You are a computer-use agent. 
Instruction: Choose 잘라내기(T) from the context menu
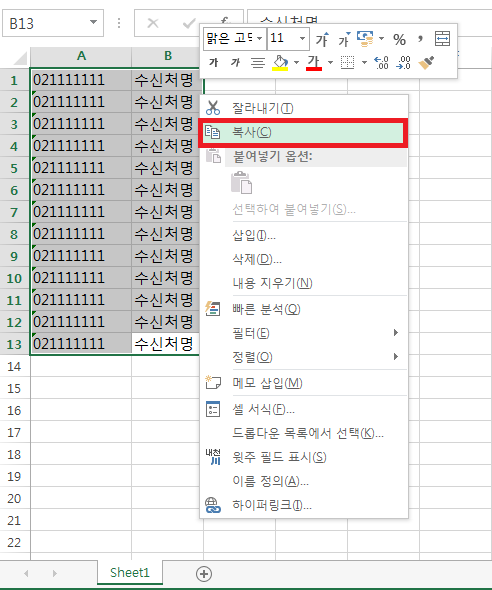click(x=304, y=108)
